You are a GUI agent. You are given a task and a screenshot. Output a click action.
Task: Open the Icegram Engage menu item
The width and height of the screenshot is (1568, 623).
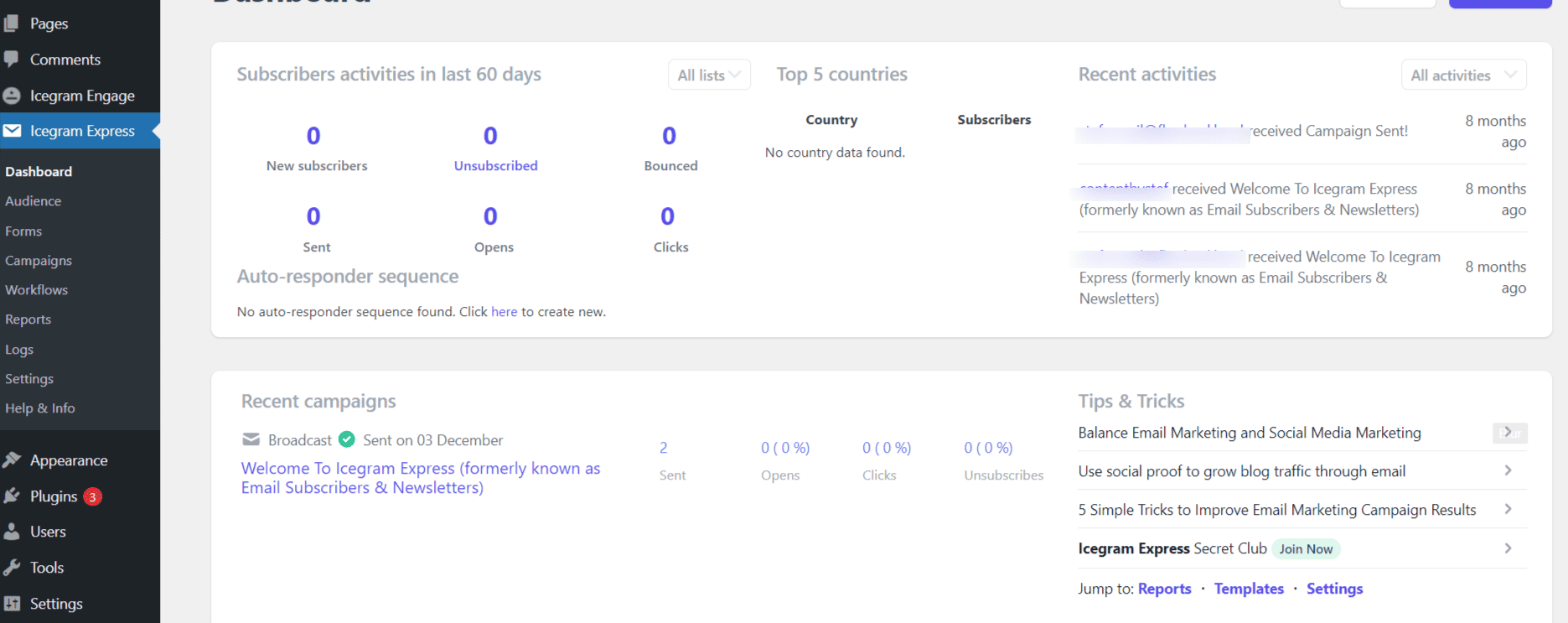point(82,96)
